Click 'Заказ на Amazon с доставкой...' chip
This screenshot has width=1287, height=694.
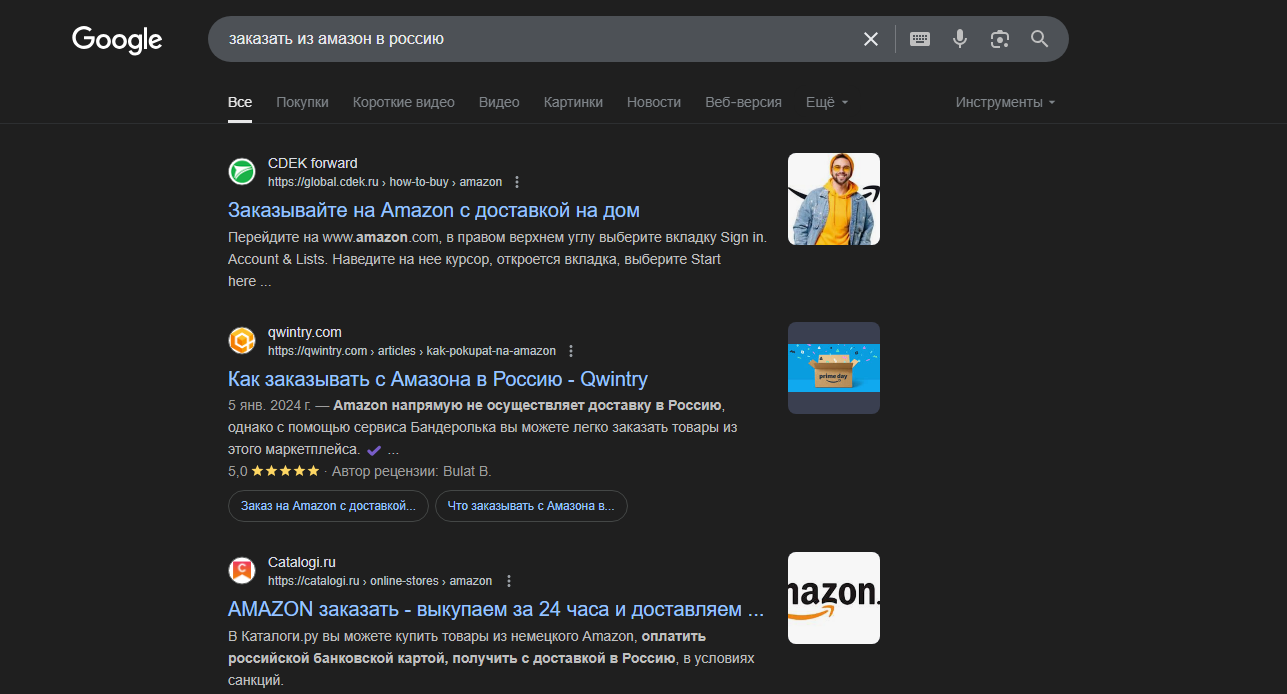pyautogui.click(x=328, y=506)
